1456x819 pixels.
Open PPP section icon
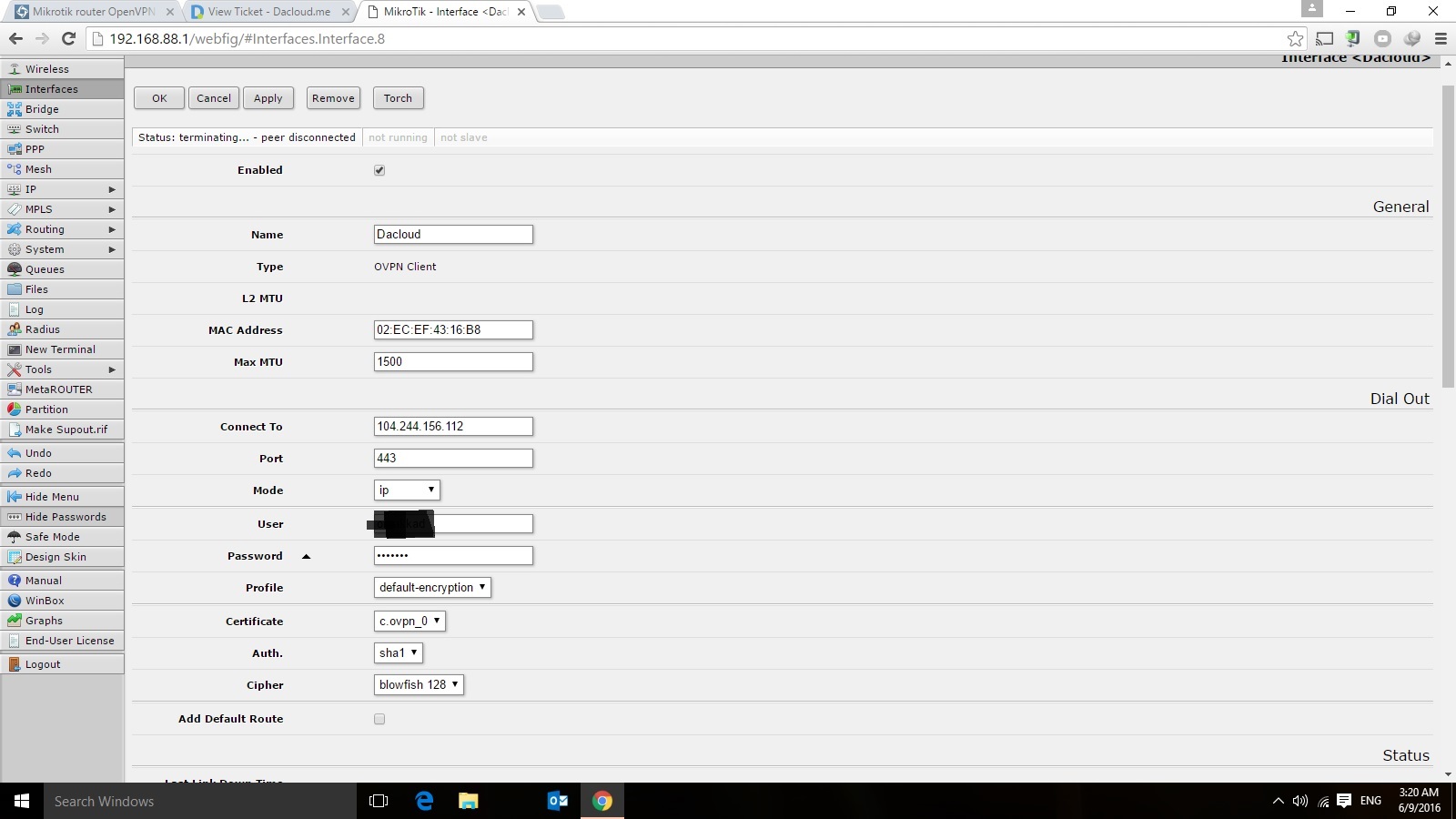click(15, 149)
